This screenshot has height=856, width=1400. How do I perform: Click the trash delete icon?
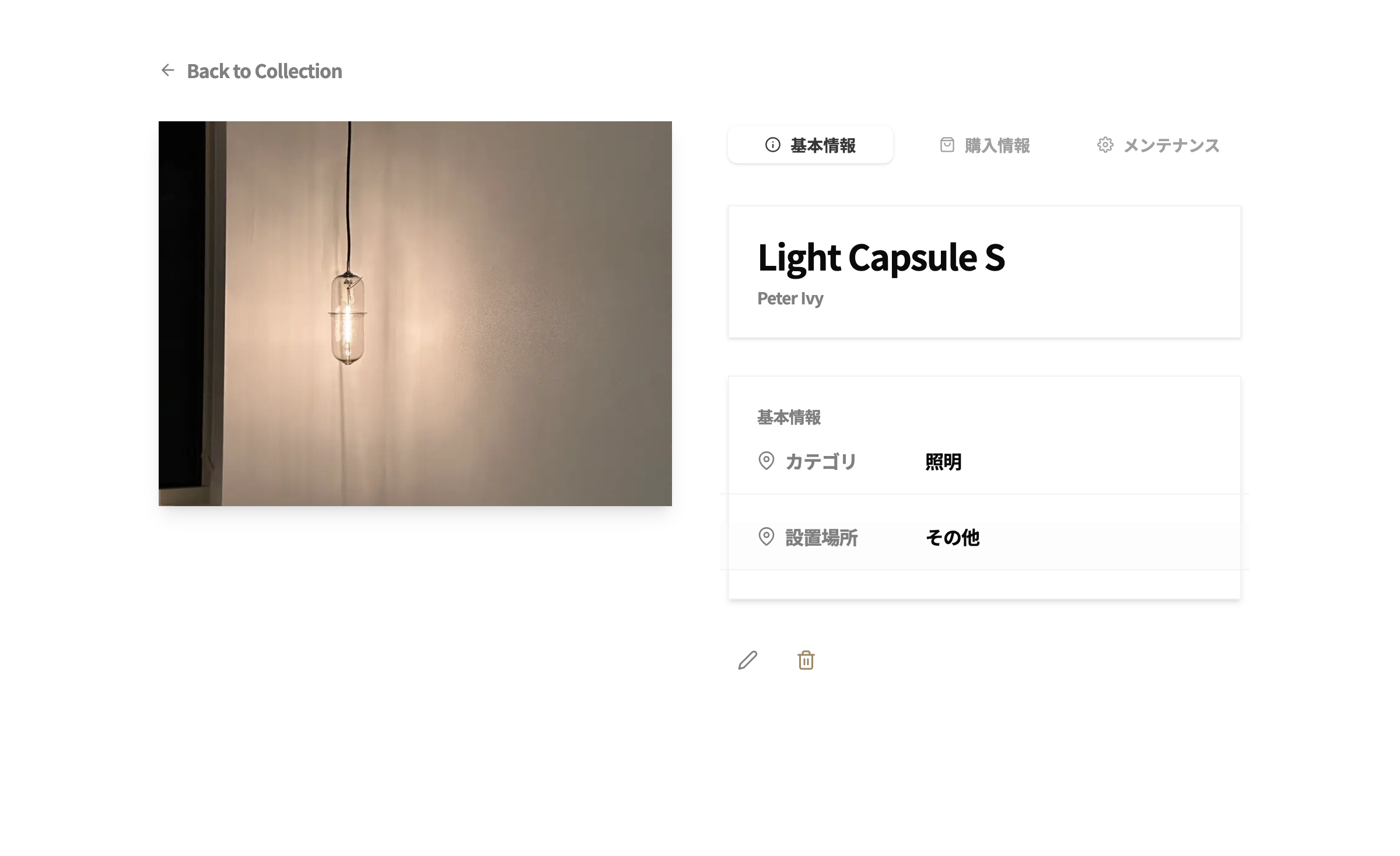806,660
